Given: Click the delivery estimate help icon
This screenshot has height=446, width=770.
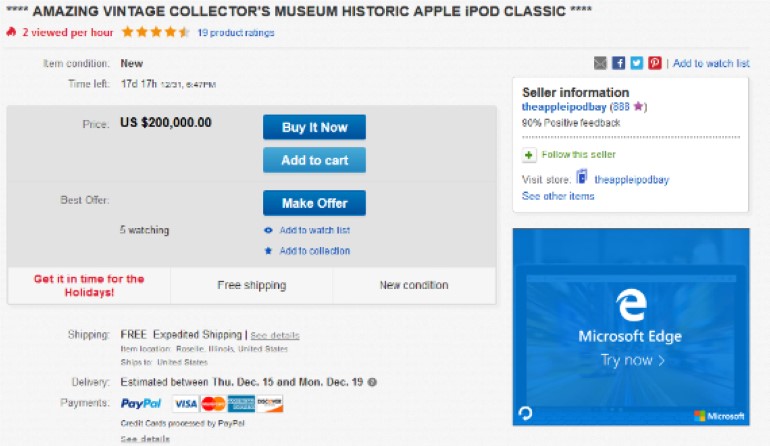Looking at the screenshot, I should [372, 382].
